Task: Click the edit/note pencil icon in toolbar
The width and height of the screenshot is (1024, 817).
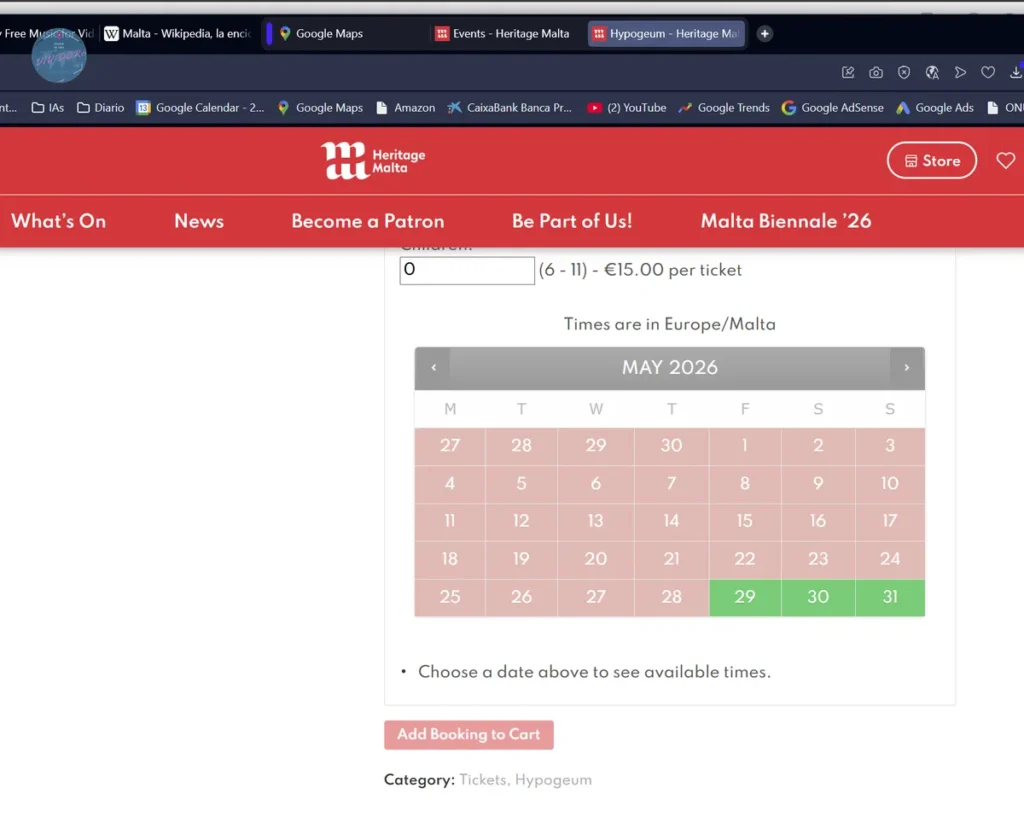Action: [848, 72]
